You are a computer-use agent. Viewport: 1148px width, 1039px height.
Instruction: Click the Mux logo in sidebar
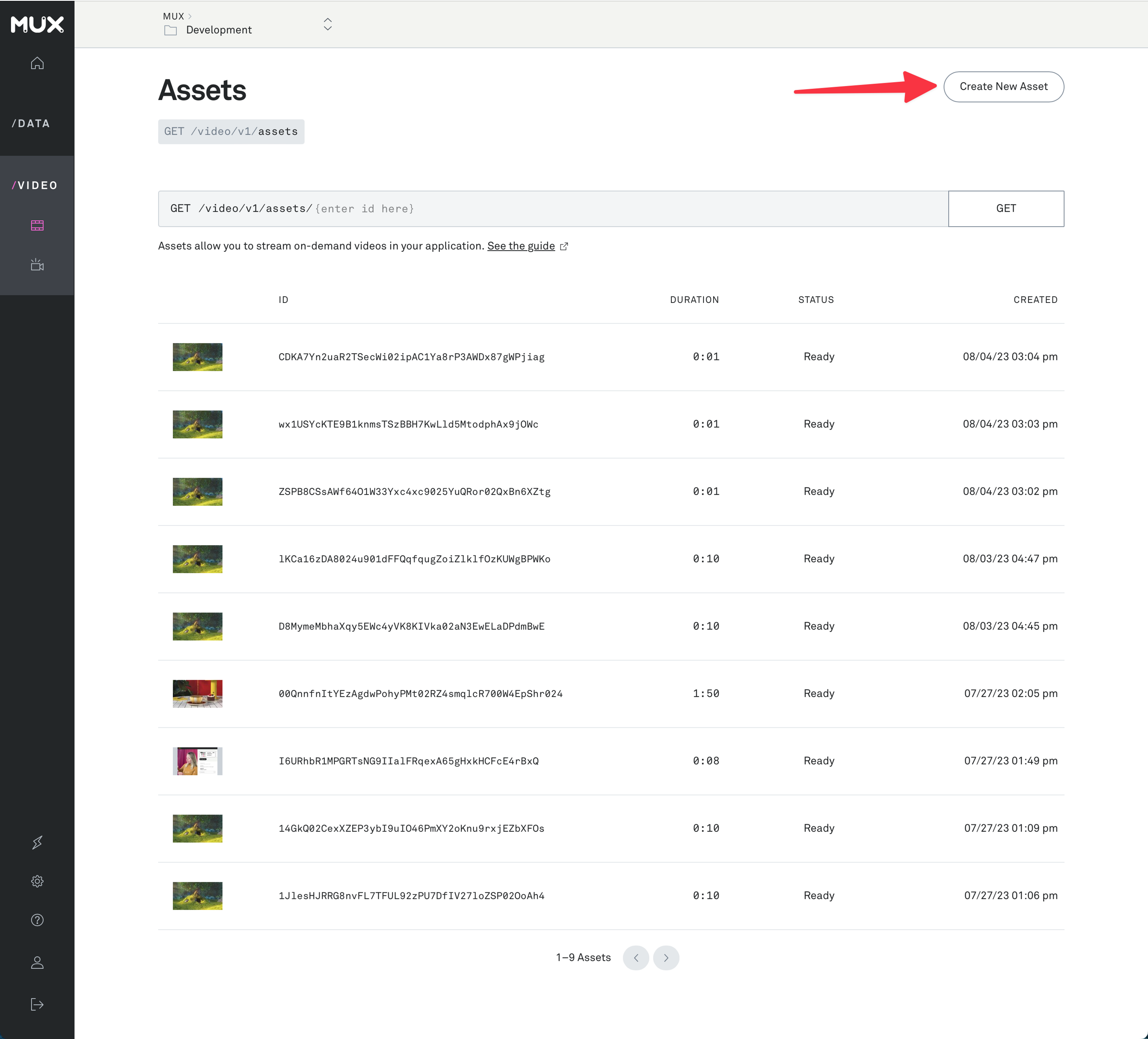37,24
